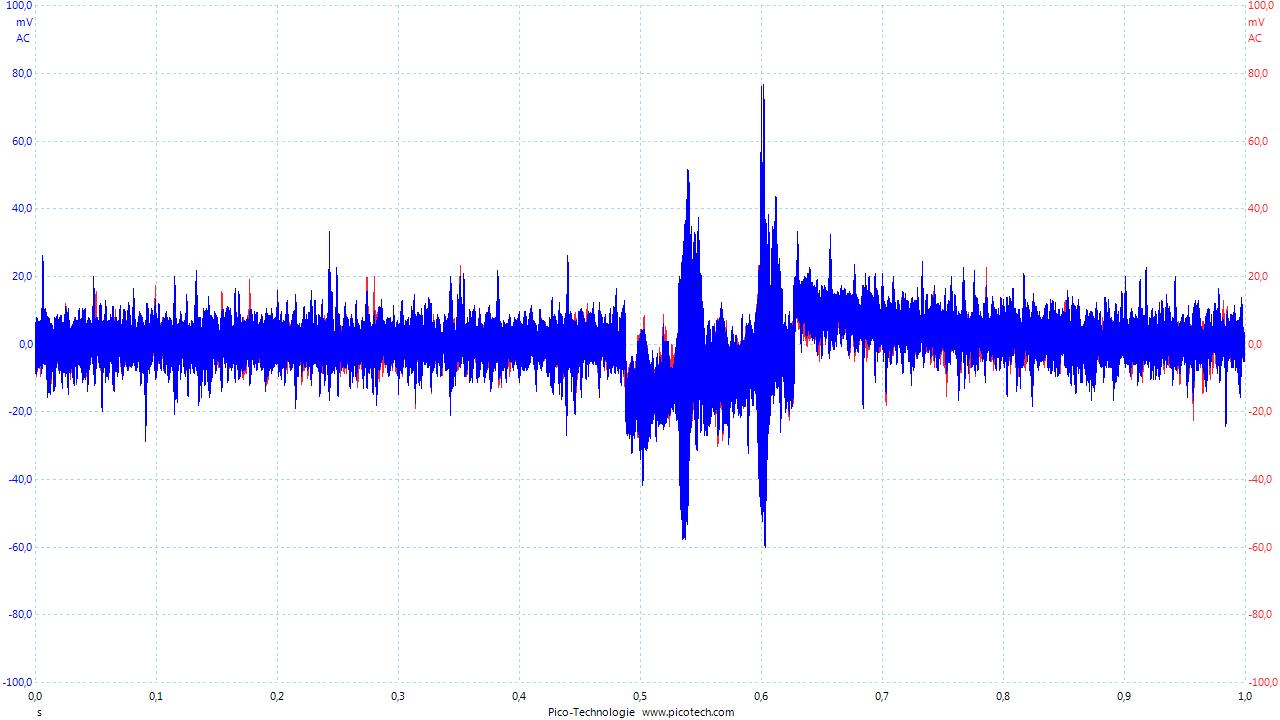Screen dimensions: 1280x720
Task: Click the red right axis label -20,0
Action: coord(1260,411)
